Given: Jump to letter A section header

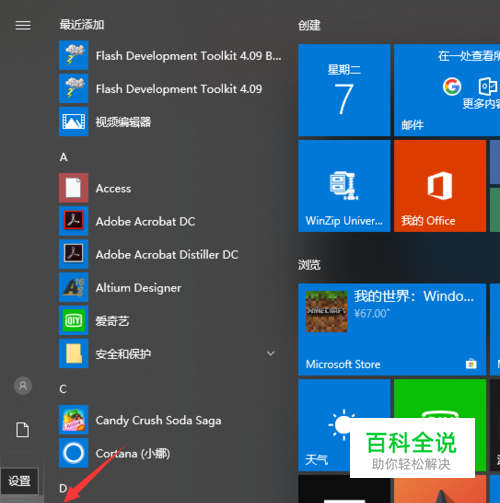Looking at the screenshot, I should [64, 157].
